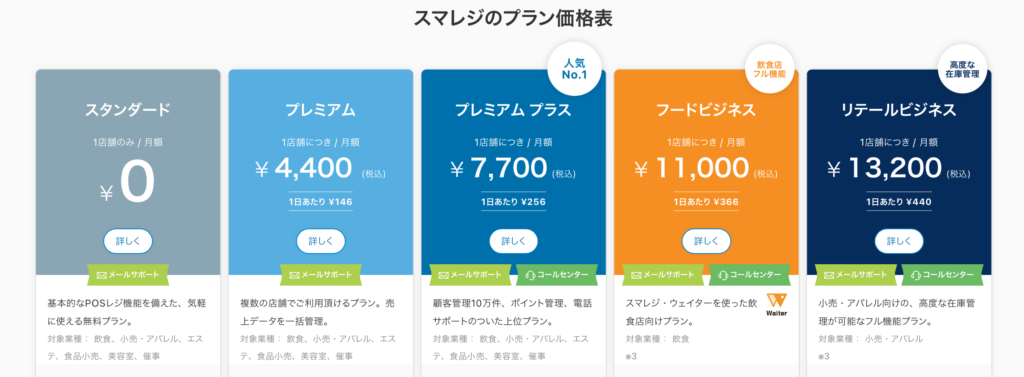Click the ¥7,700 price on プレミアム プラス
1024x377 pixels.
(499, 169)
